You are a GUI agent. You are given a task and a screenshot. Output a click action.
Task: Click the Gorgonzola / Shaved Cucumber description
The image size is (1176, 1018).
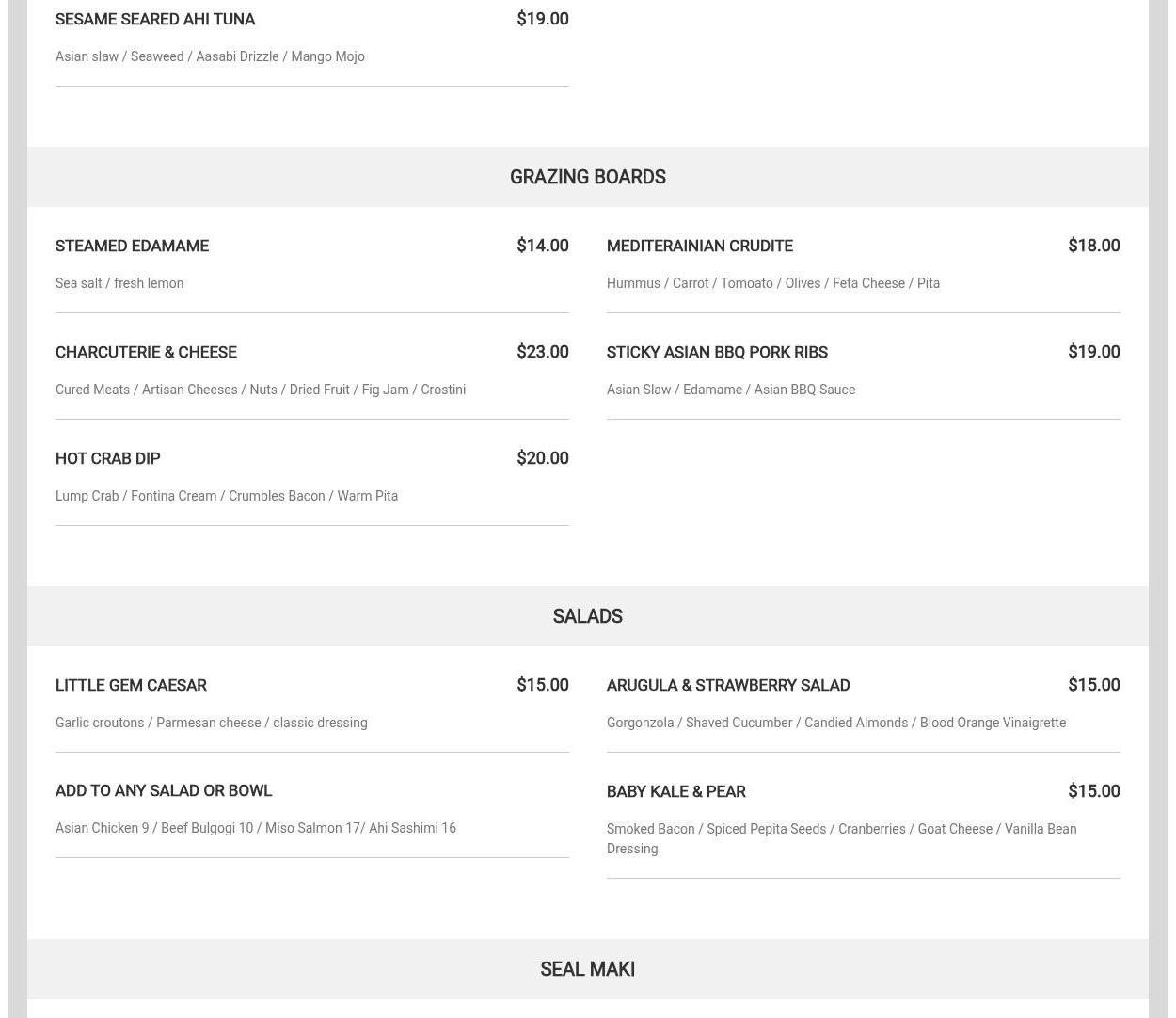coord(836,723)
